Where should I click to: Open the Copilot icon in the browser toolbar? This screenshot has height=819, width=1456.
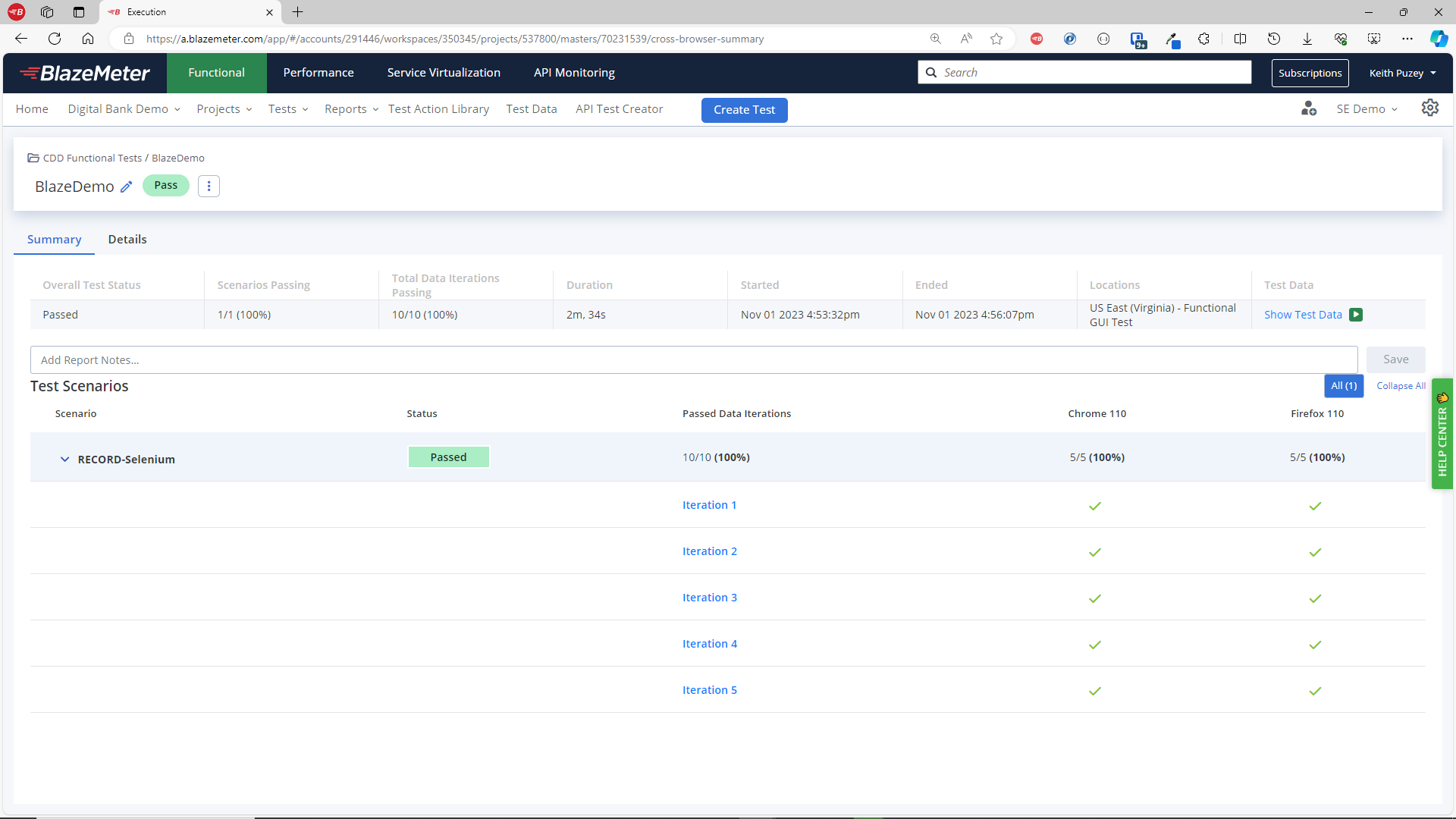[1439, 39]
